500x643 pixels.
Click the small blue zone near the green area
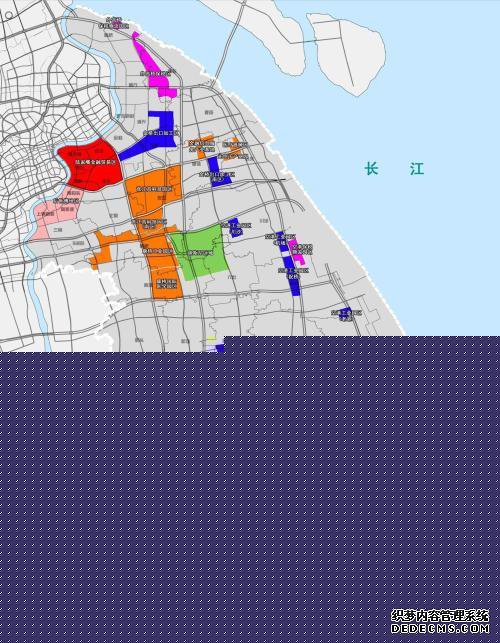click(235, 228)
